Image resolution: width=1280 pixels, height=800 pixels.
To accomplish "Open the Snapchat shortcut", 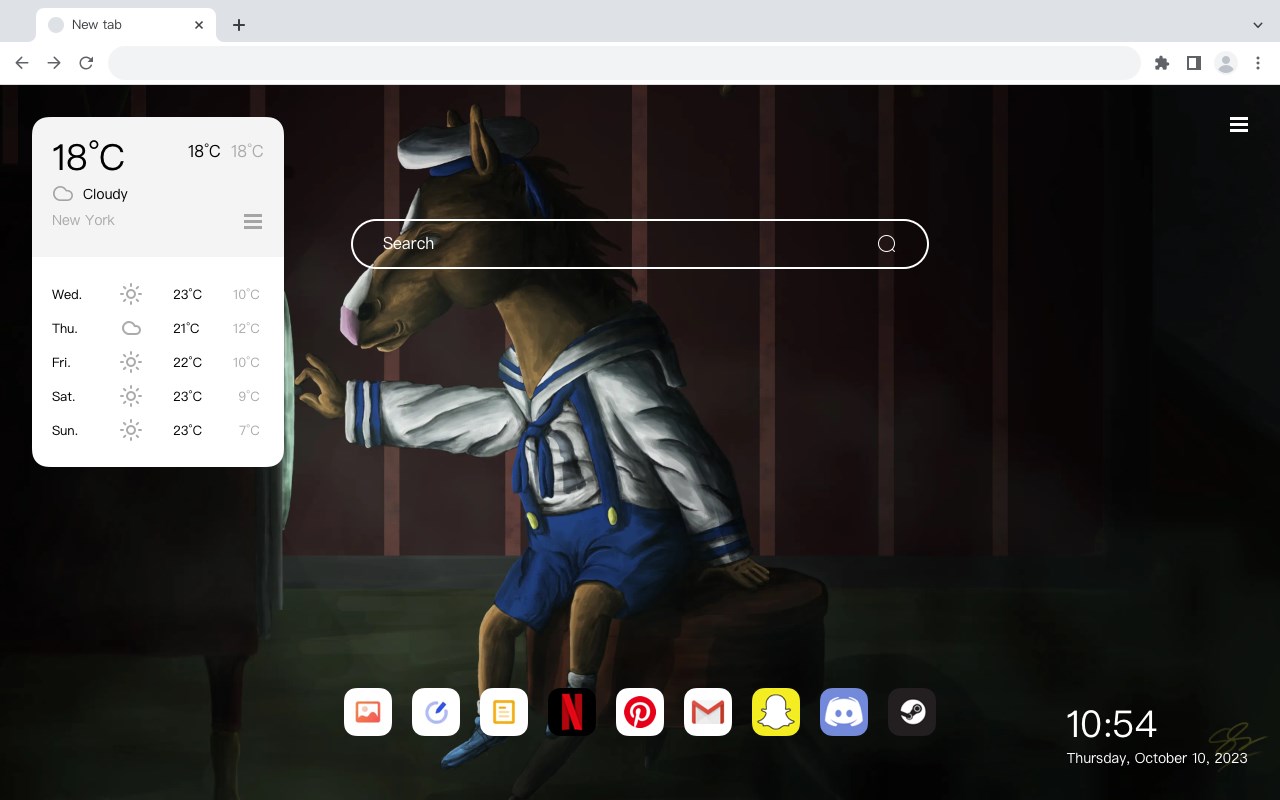I will tap(776, 712).
